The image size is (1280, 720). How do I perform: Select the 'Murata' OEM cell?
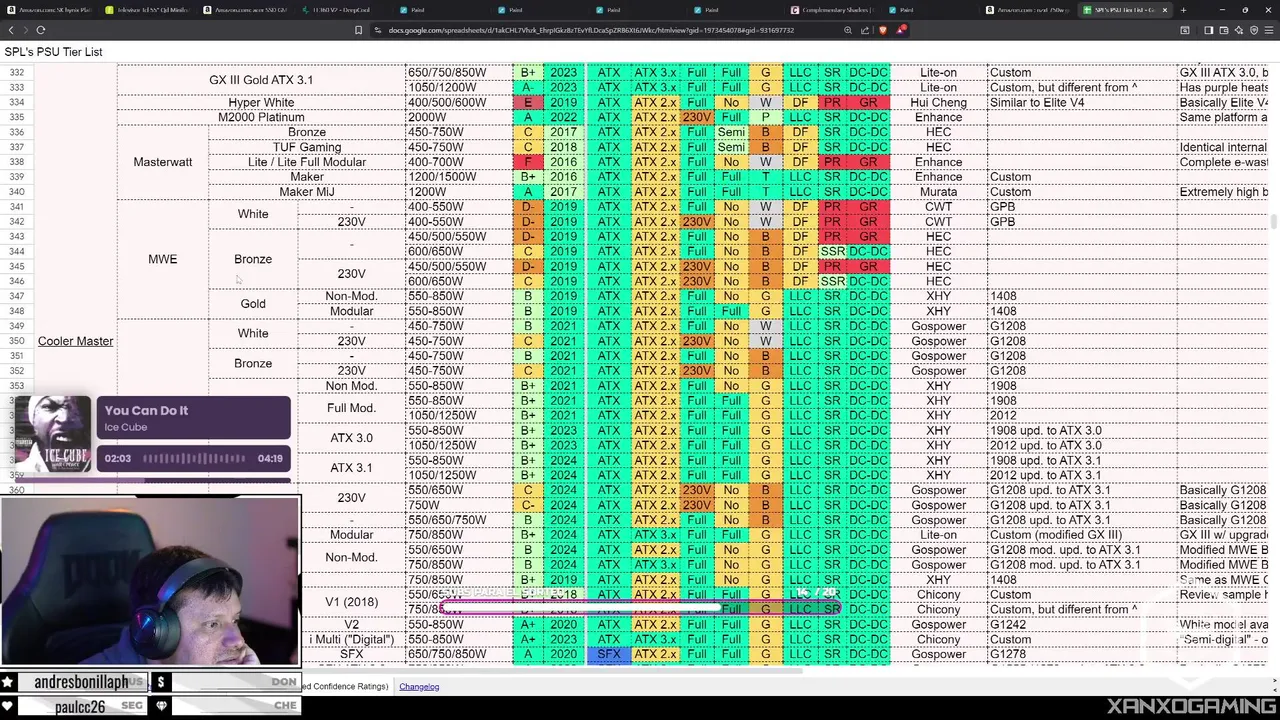pyautogui.click(x=938, y=192)
